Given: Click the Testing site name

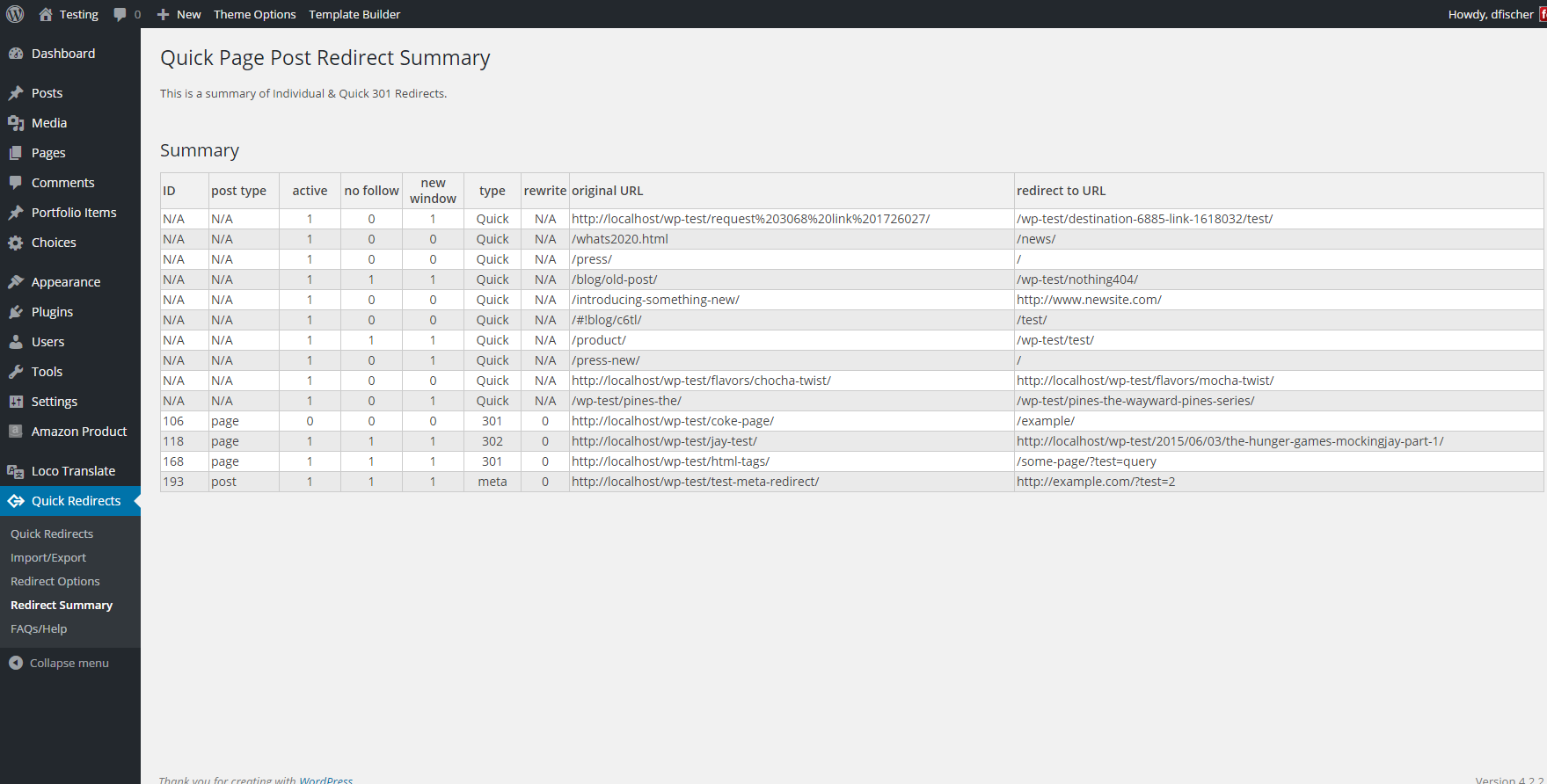Looking at the screenshot, I should coord(79,14).
